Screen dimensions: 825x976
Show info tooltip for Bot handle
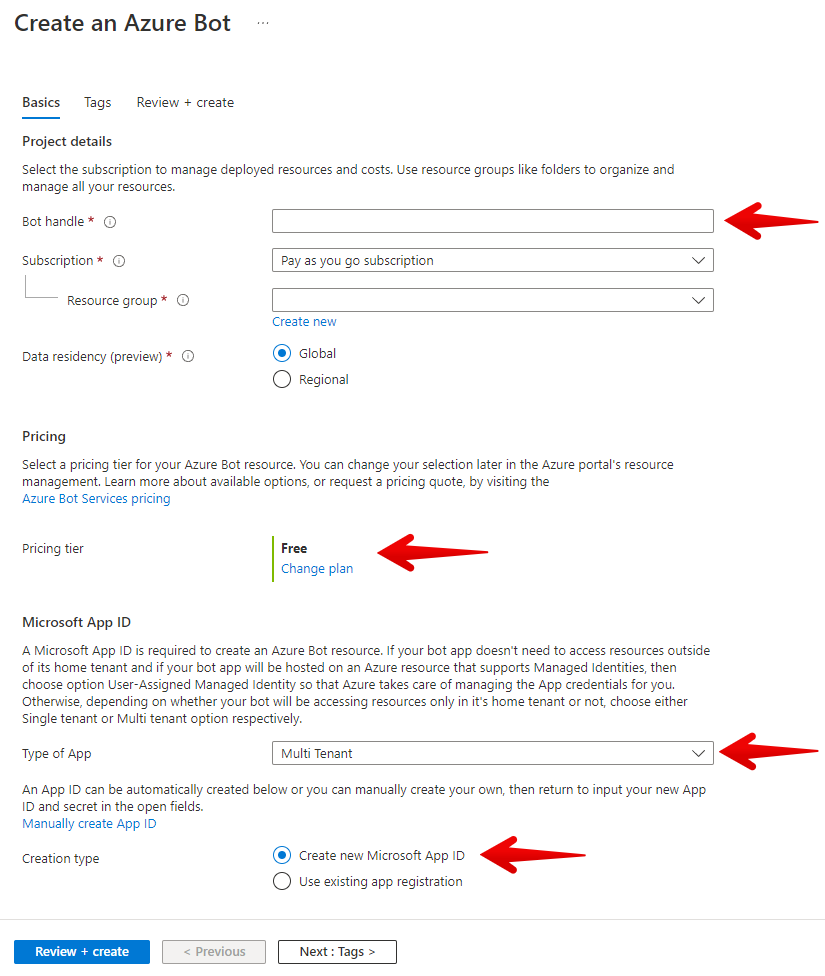[x=110, y=222]
